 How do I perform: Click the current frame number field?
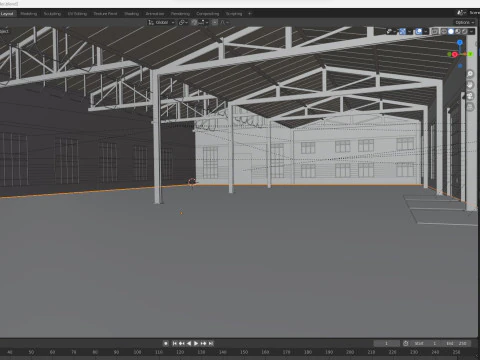tap(387, 343)
